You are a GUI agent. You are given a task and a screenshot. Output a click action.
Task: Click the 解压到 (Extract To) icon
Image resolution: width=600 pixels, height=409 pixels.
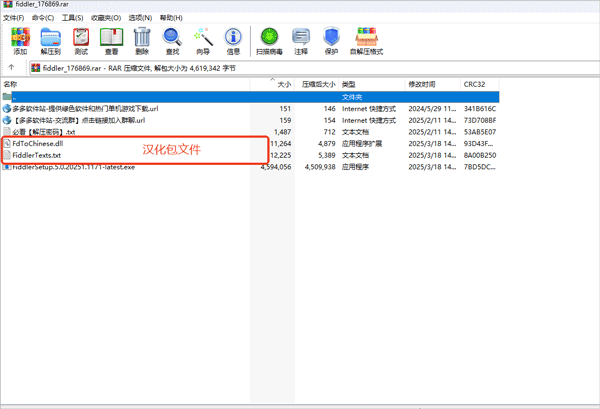50,40
